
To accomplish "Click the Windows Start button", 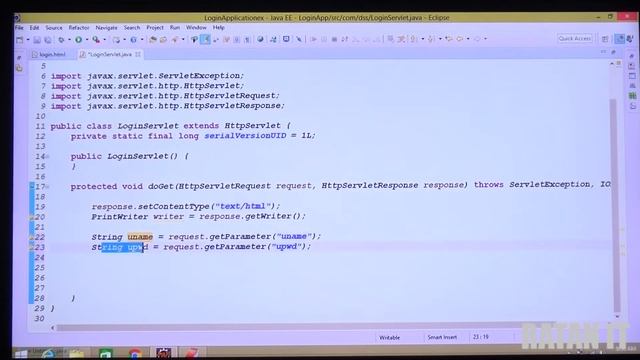I will [21, 353].
